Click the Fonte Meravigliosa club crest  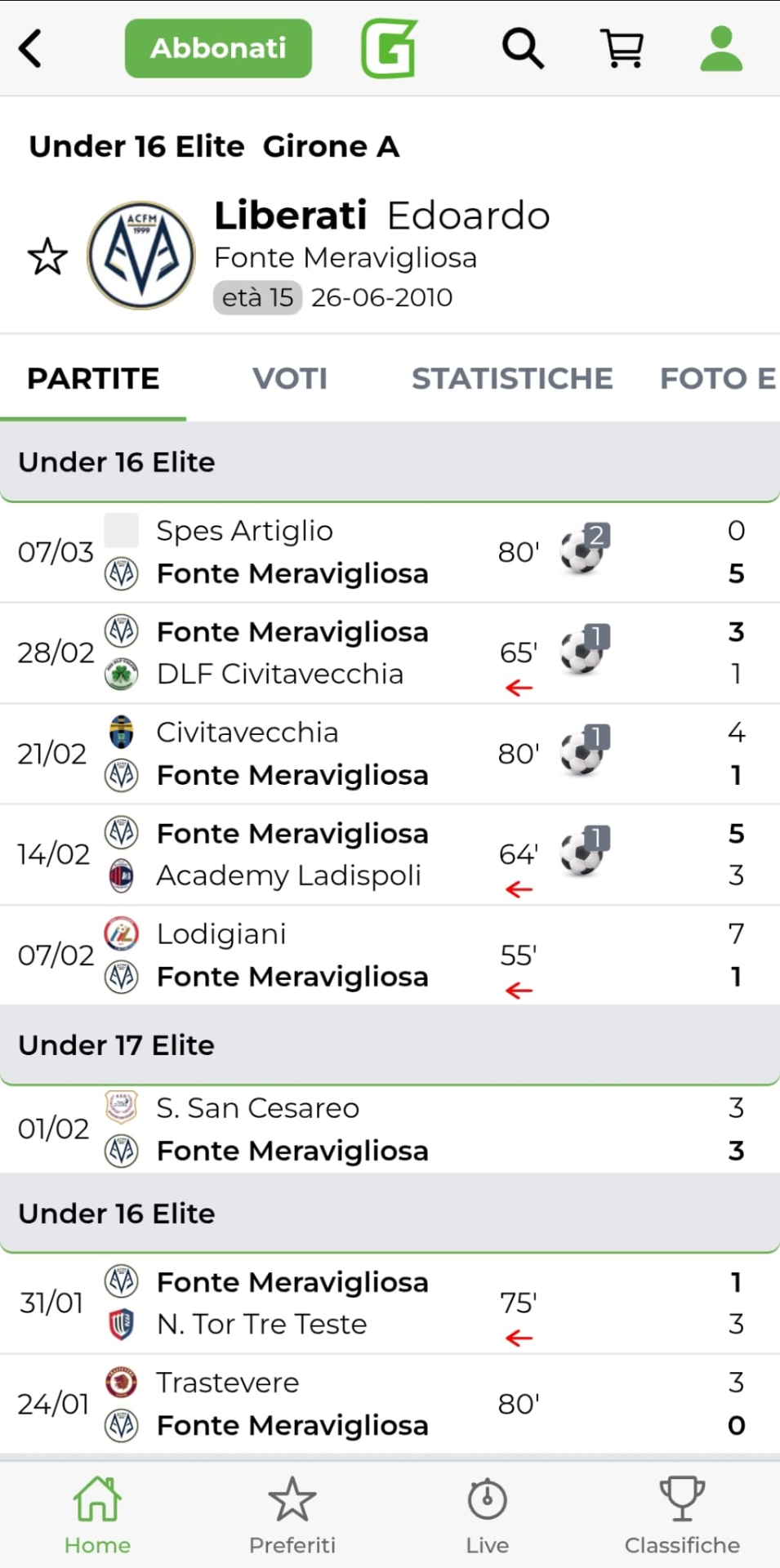pyautogui.click(x=141, y=256)
